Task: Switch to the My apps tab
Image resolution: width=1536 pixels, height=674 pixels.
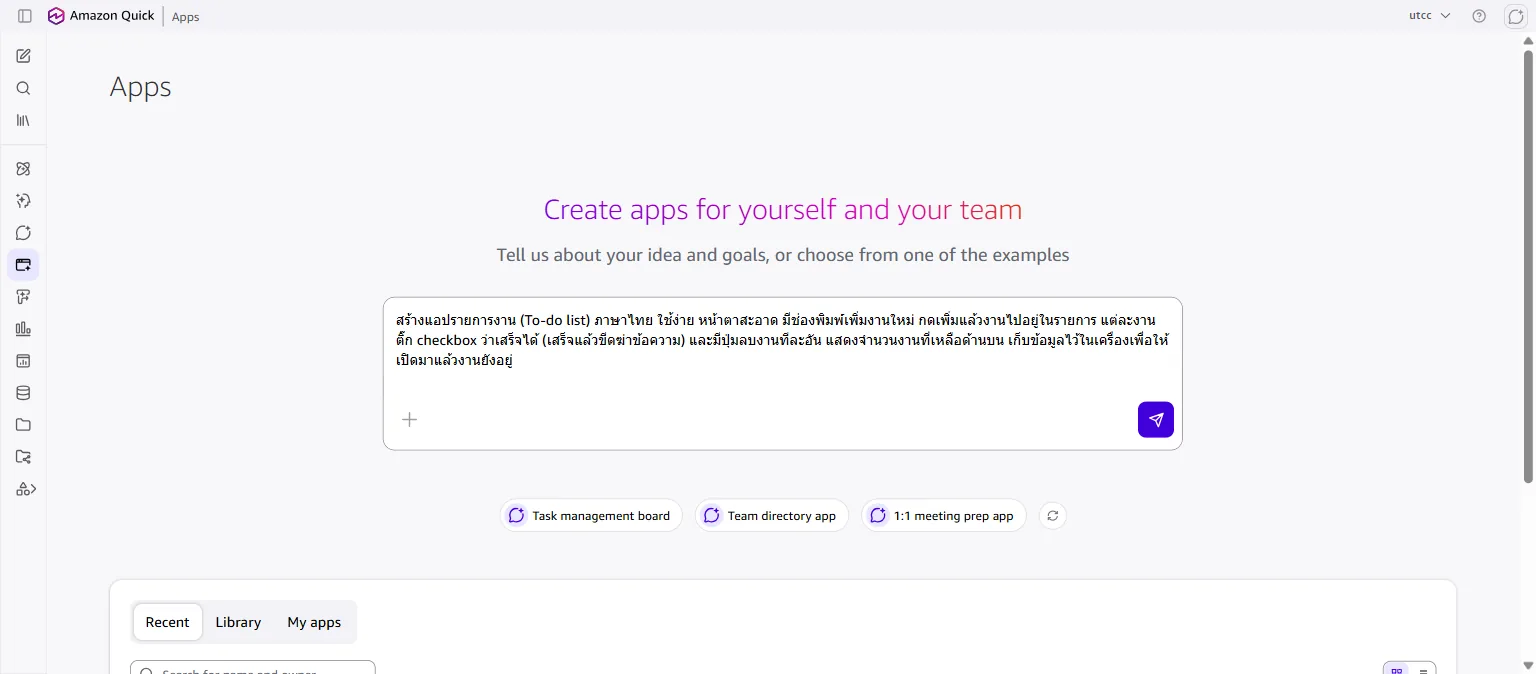Action: click(314, 622)
